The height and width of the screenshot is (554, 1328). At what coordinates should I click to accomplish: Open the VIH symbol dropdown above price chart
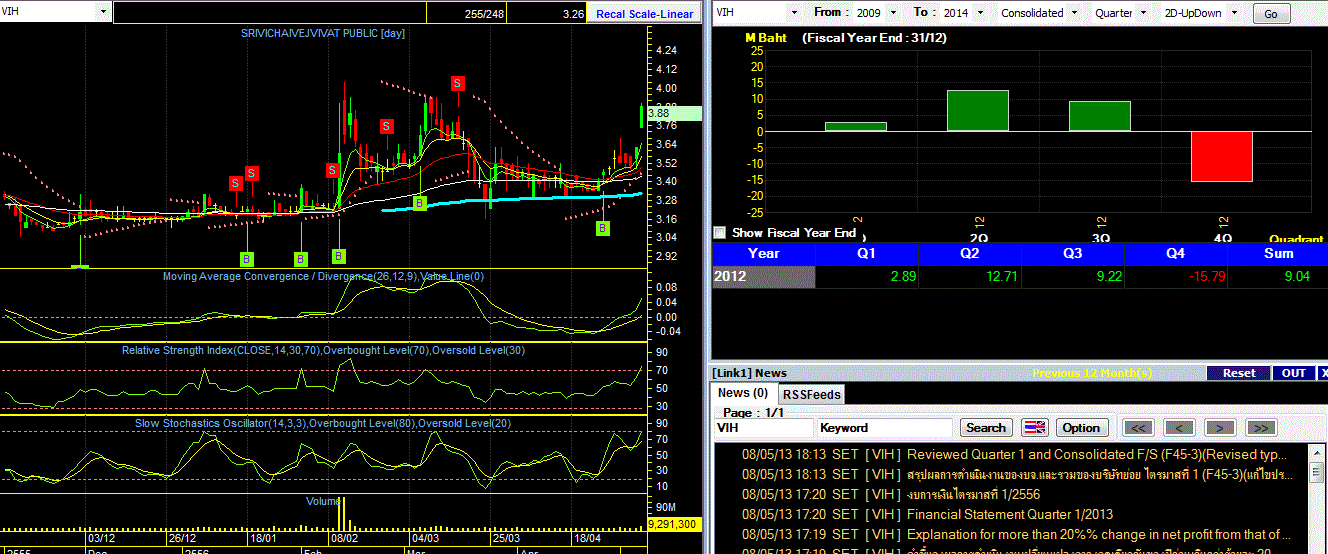(104, 12)
